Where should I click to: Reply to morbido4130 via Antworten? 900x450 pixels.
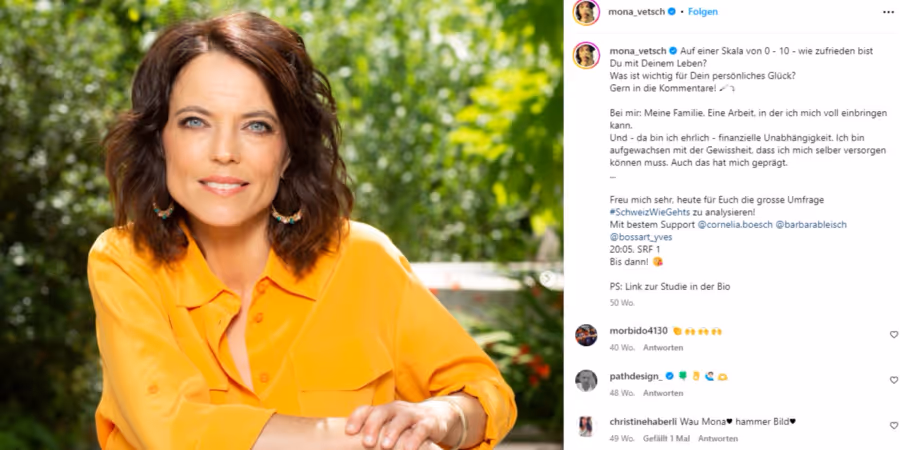point(663,348)
